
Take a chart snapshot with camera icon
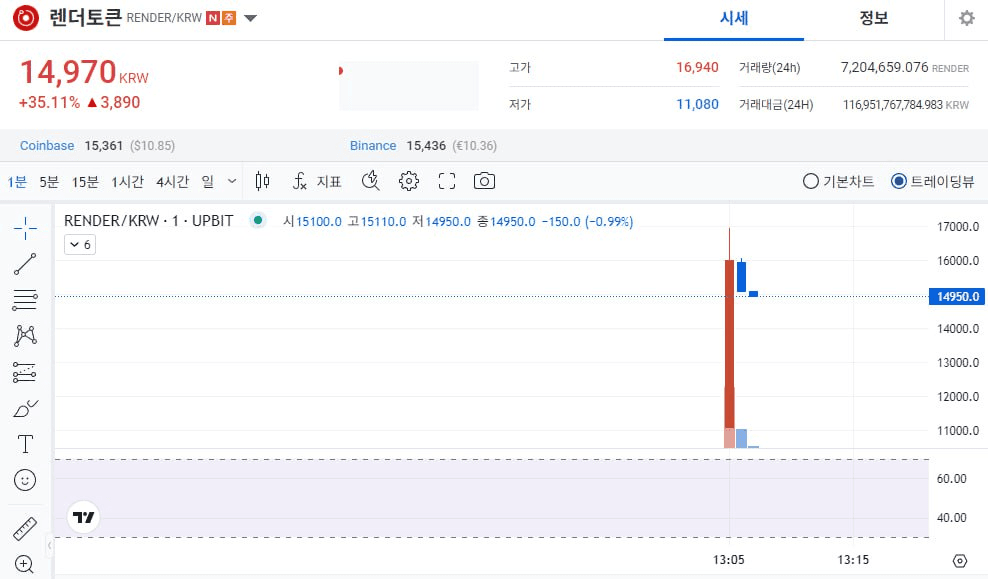484,181
